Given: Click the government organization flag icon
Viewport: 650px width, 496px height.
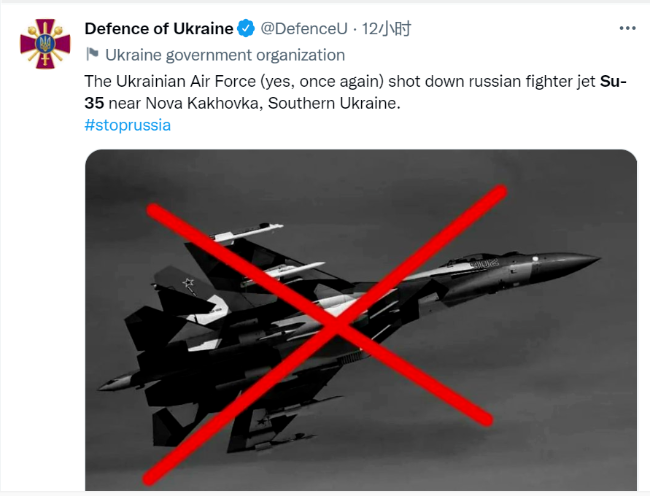Looking at the screenshot, I should (92, 54).
